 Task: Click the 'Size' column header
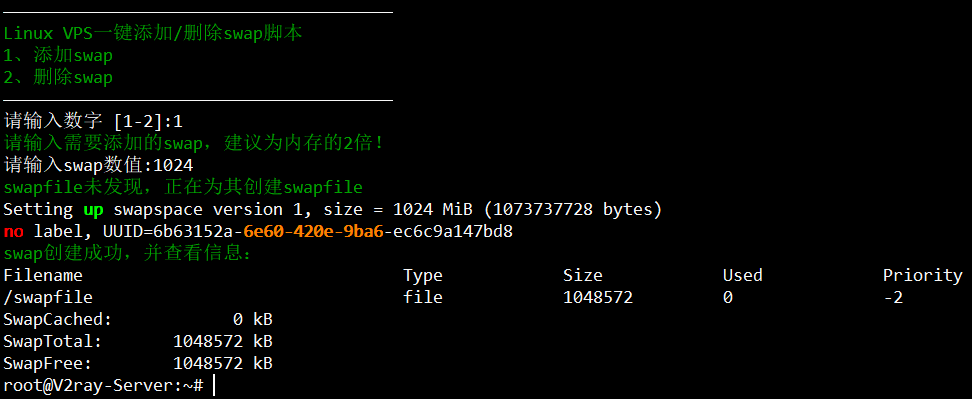coord(583,275)
